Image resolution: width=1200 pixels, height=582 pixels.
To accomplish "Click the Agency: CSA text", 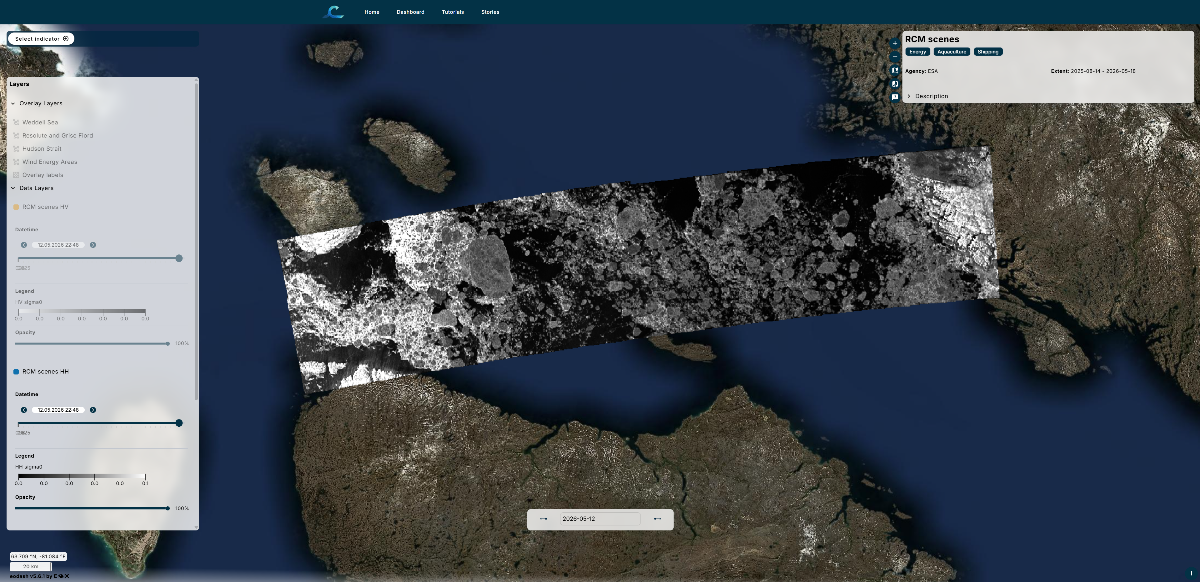I will tap(922, 71).
